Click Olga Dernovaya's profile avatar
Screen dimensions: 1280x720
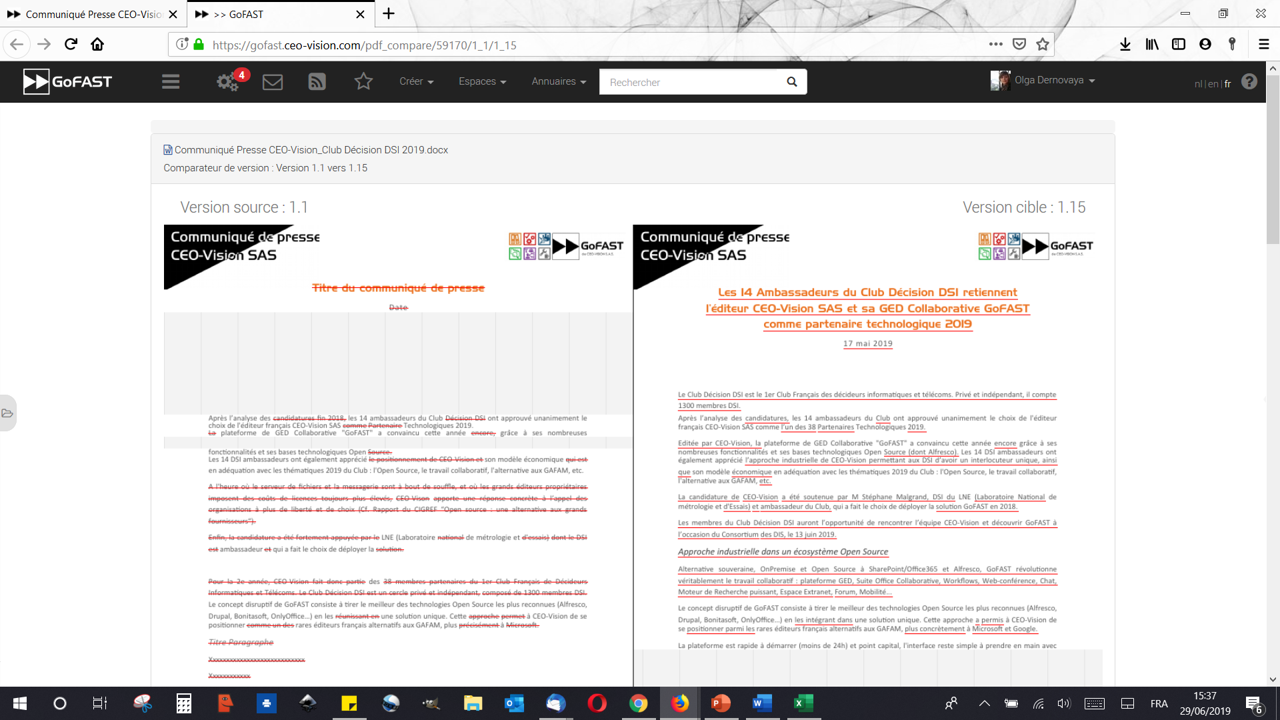pos(1000,81)
